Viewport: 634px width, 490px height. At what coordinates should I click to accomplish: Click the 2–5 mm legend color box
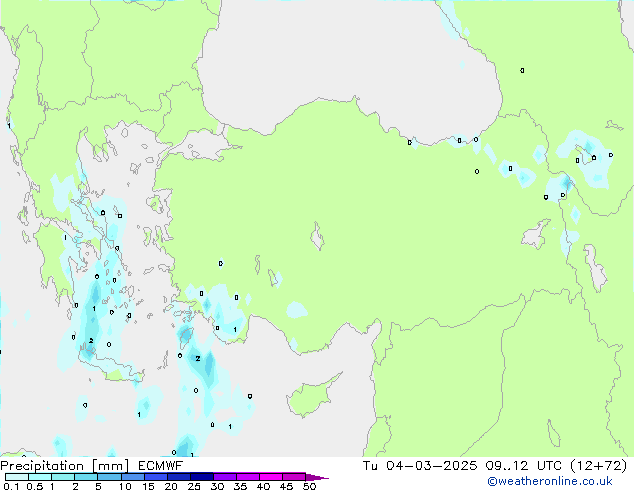[x=86, y=477]
